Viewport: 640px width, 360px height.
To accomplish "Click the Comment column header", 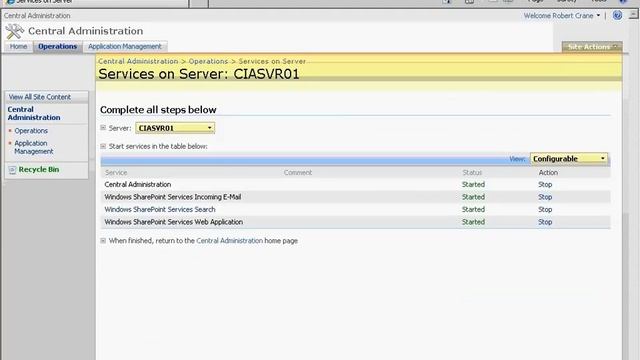I will (298, 173).
